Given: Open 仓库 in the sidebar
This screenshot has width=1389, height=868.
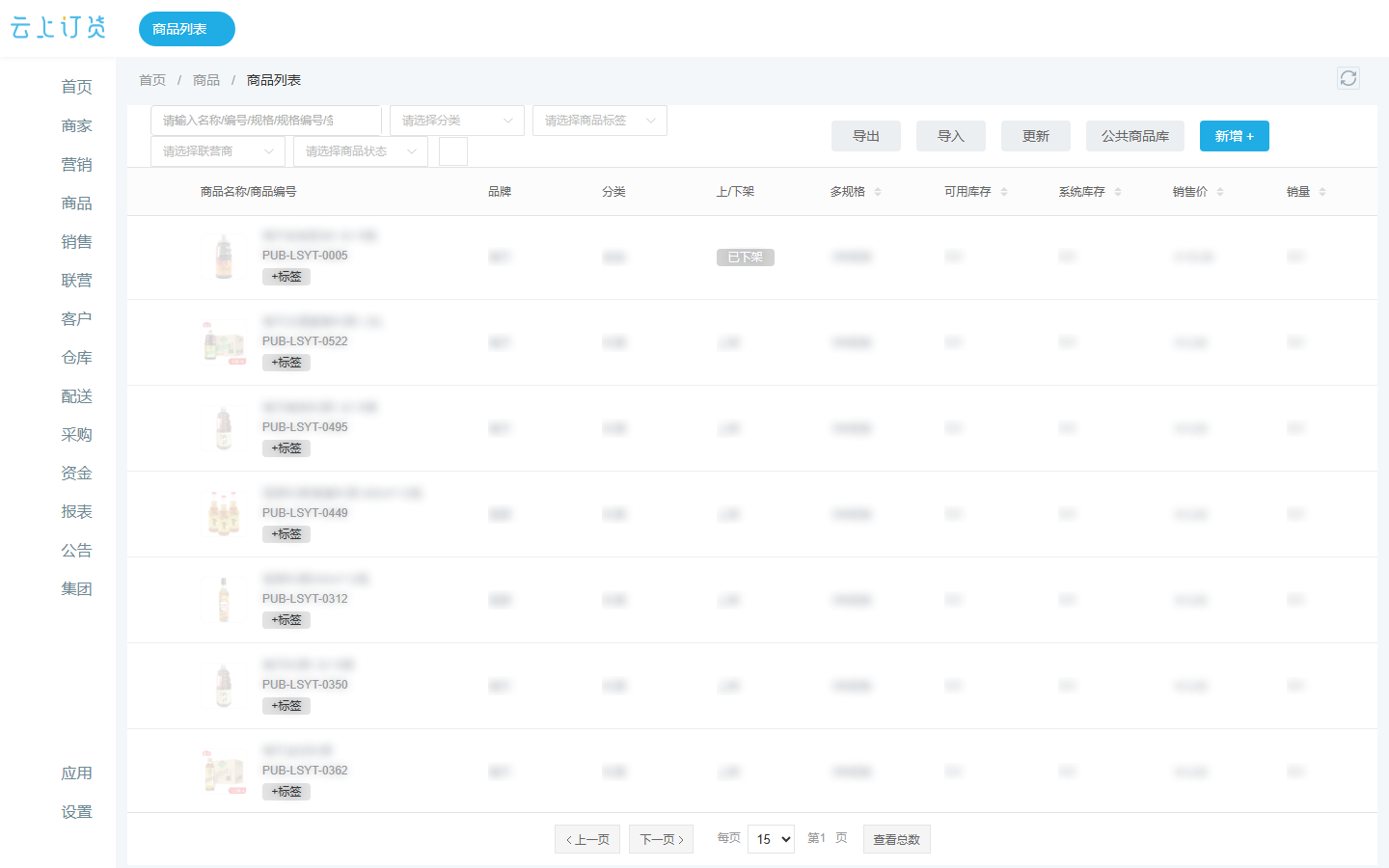Looking at the screenshot, I should pyautogui.click(x=77, y=357).
